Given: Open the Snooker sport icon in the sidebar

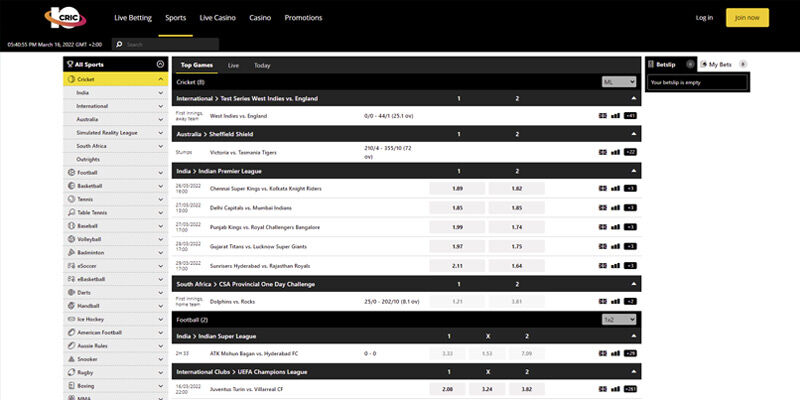Looking at the screenshot, I should [x=71, y=359].
